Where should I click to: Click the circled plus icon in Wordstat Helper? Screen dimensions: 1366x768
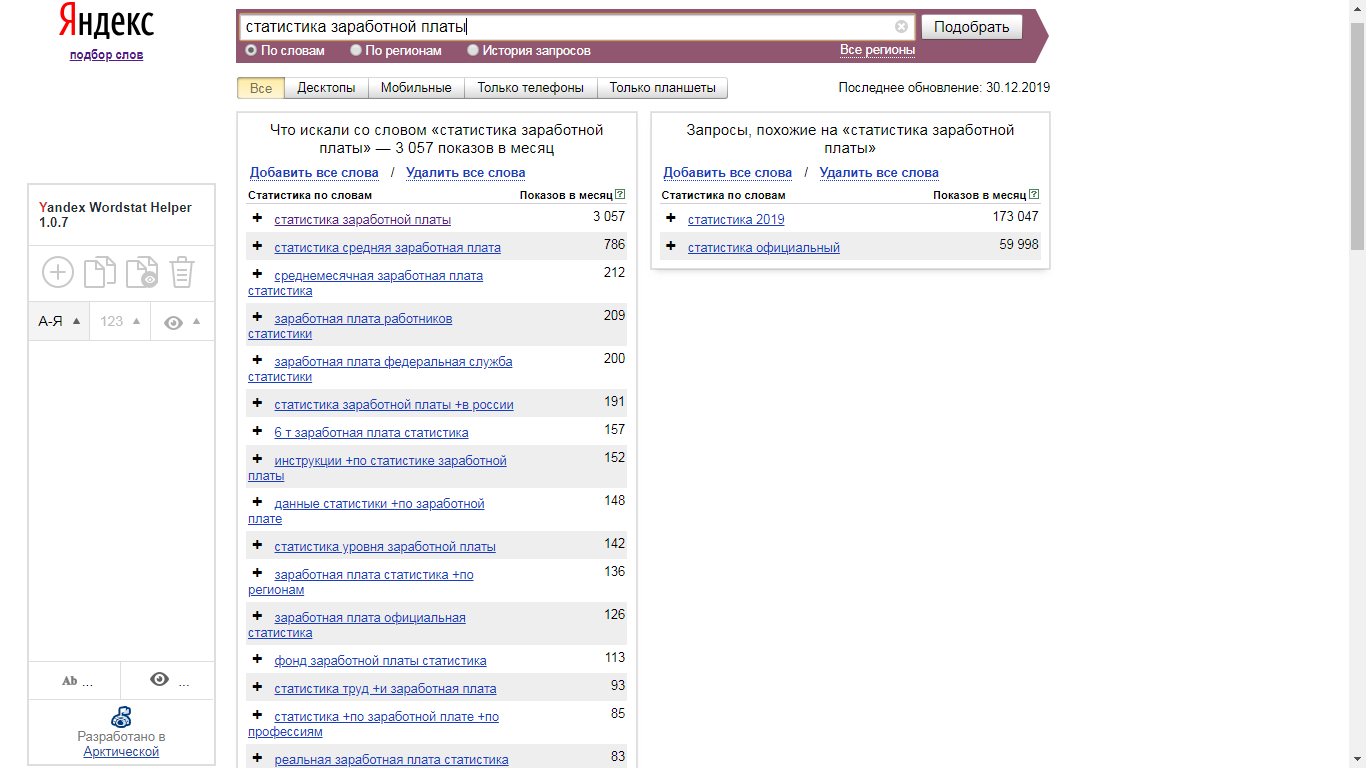pos(58,272)
